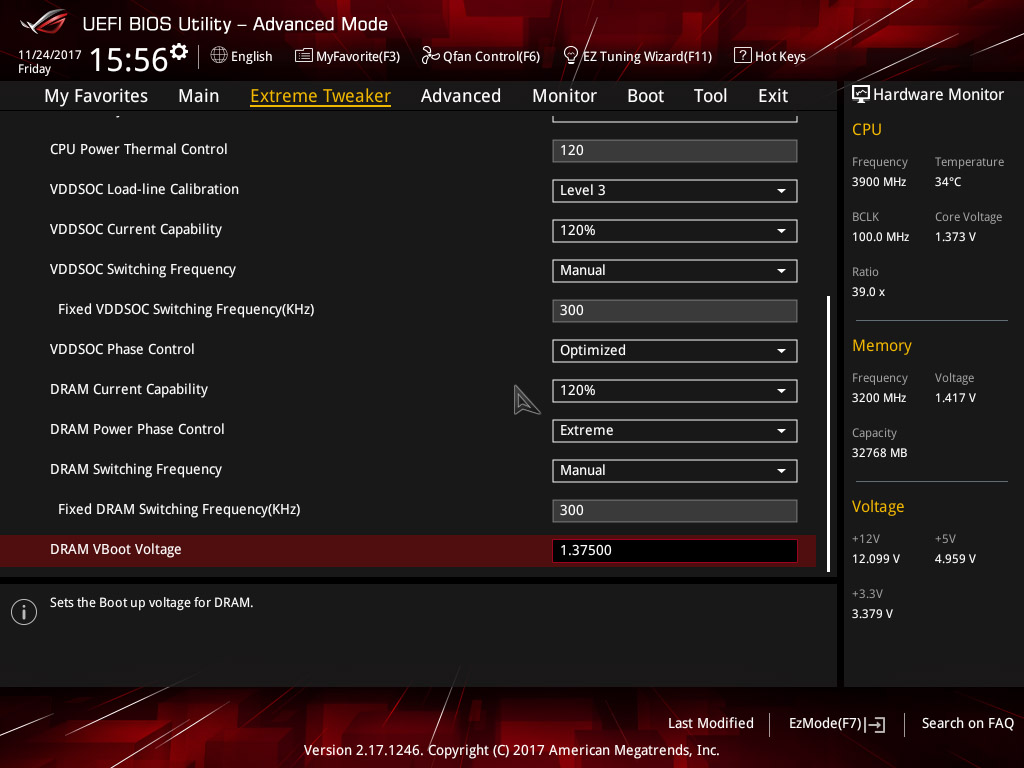The image size is (1024, 768).
Task: Click Fixed VDDSOC Switching Frequency field
Action: click(675, 310)
